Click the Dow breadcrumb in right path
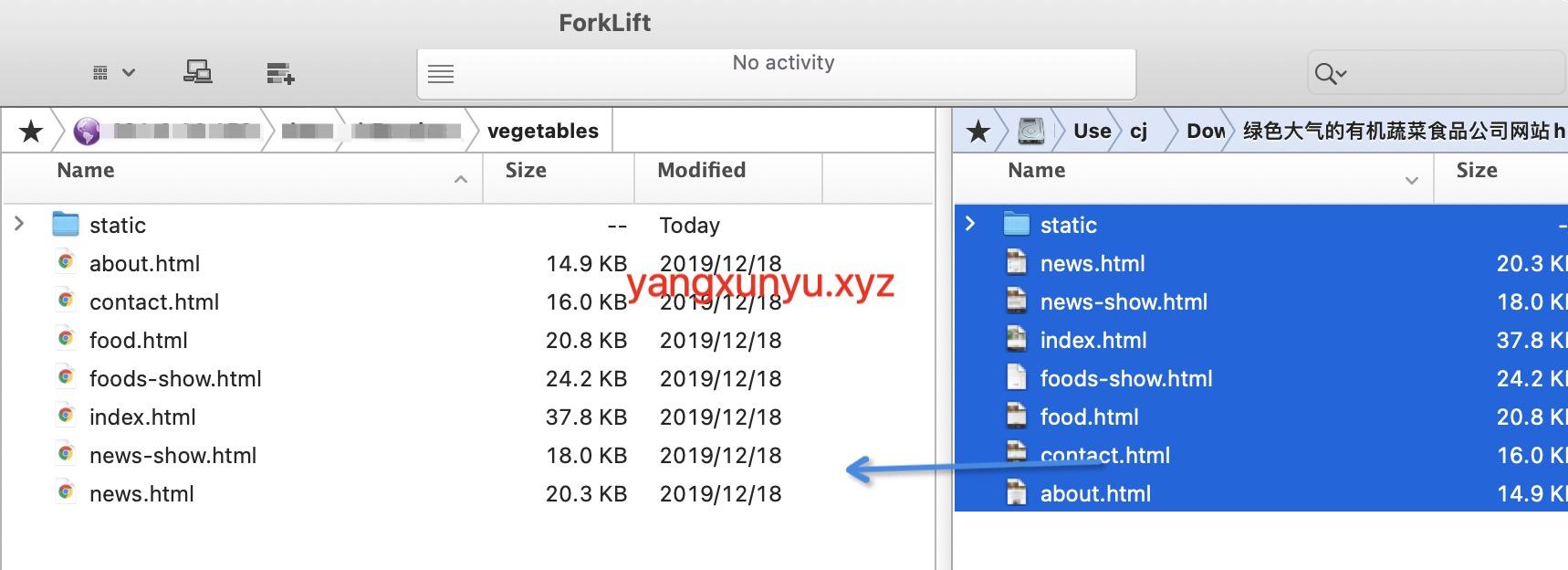Image resolution: width=1568 pixels, height=570 pixels. tap(1205, 132)
